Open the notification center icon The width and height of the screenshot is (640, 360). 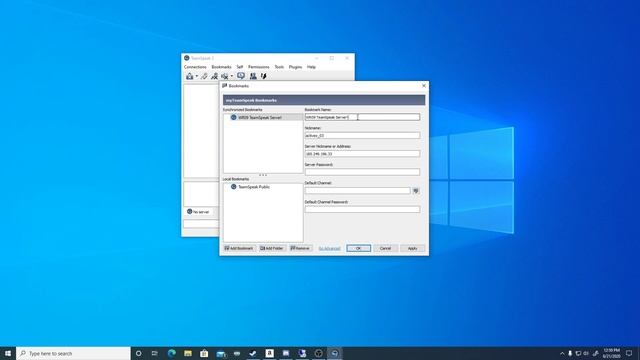pyautogui.click(x=629, y=353)
